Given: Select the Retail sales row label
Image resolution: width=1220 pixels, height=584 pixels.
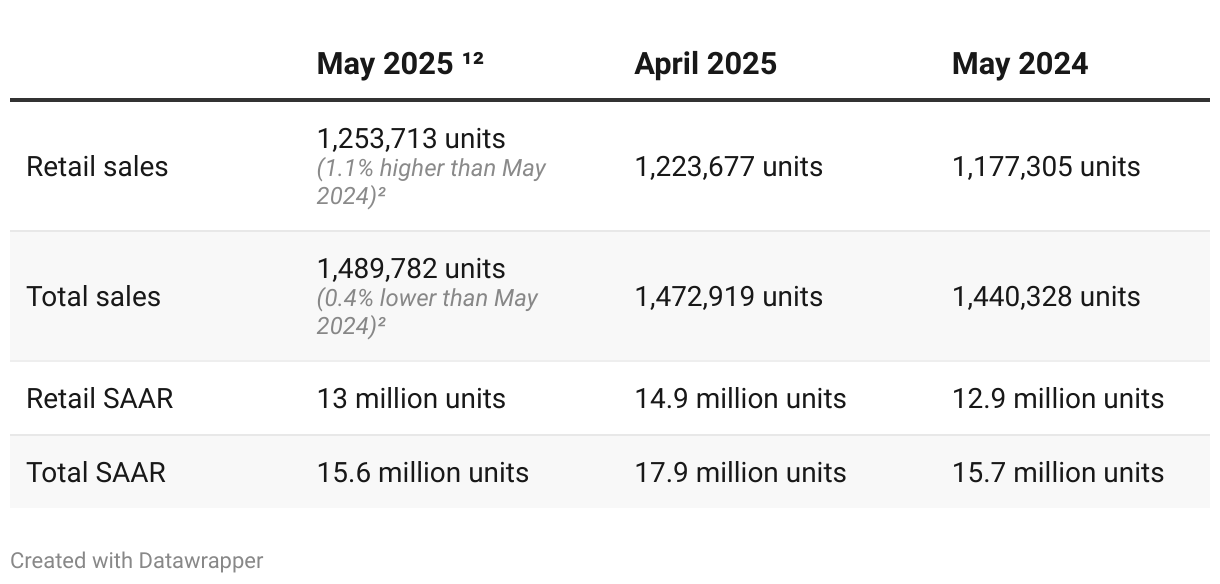Looking at the screenshot, I should point(97,167).
